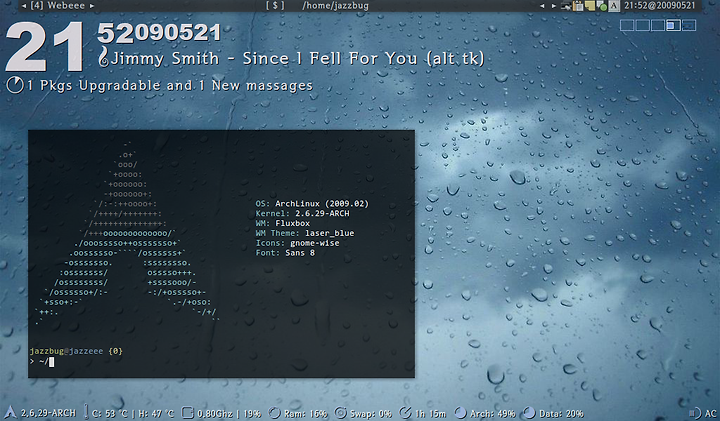
Task: Switch to first workspace in pager
Action: point(627,25)
